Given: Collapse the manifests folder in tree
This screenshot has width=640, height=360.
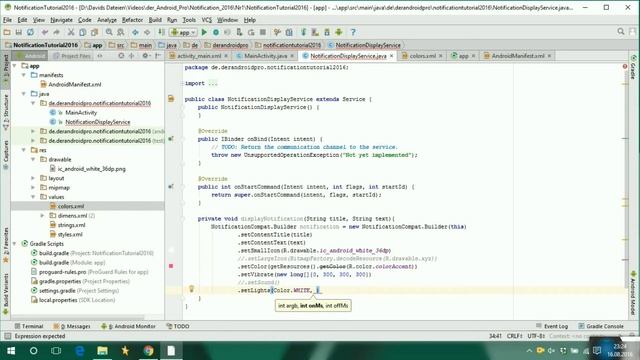Looking at the screenshot, I should [24, 75].
